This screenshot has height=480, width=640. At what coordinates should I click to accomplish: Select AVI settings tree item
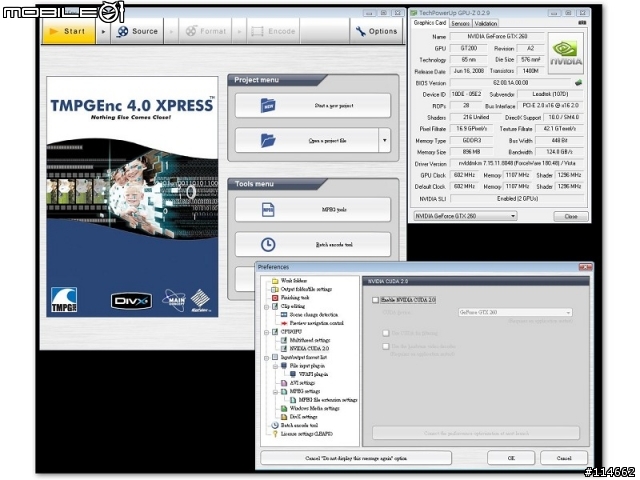pos(302,383)
